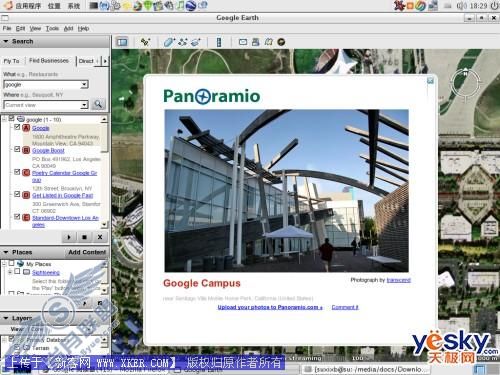Click the google results folder icon
The width and height of the screenshot is (500, 375).
coord(21,119)
